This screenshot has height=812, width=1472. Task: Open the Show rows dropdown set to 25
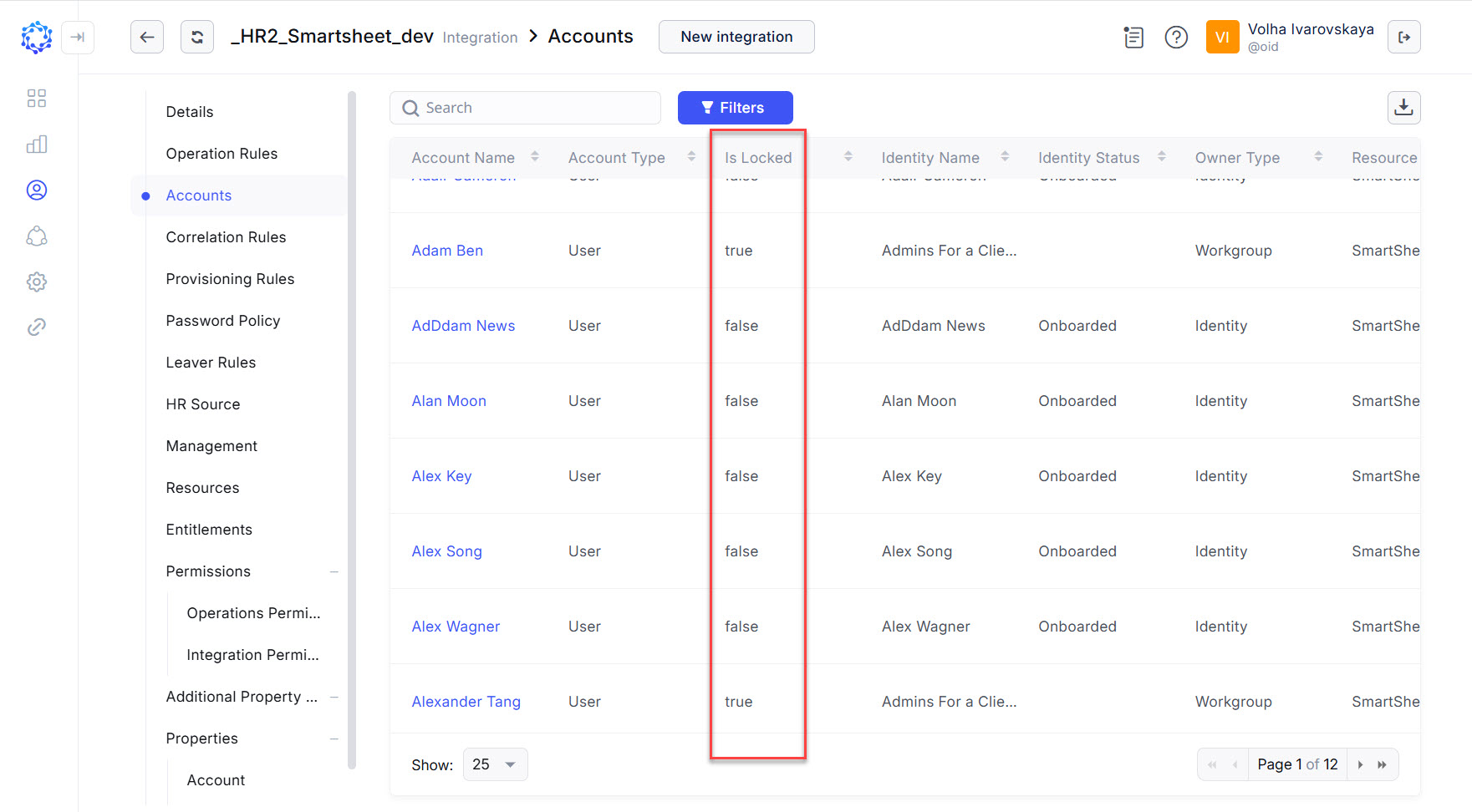pos(495,764)
